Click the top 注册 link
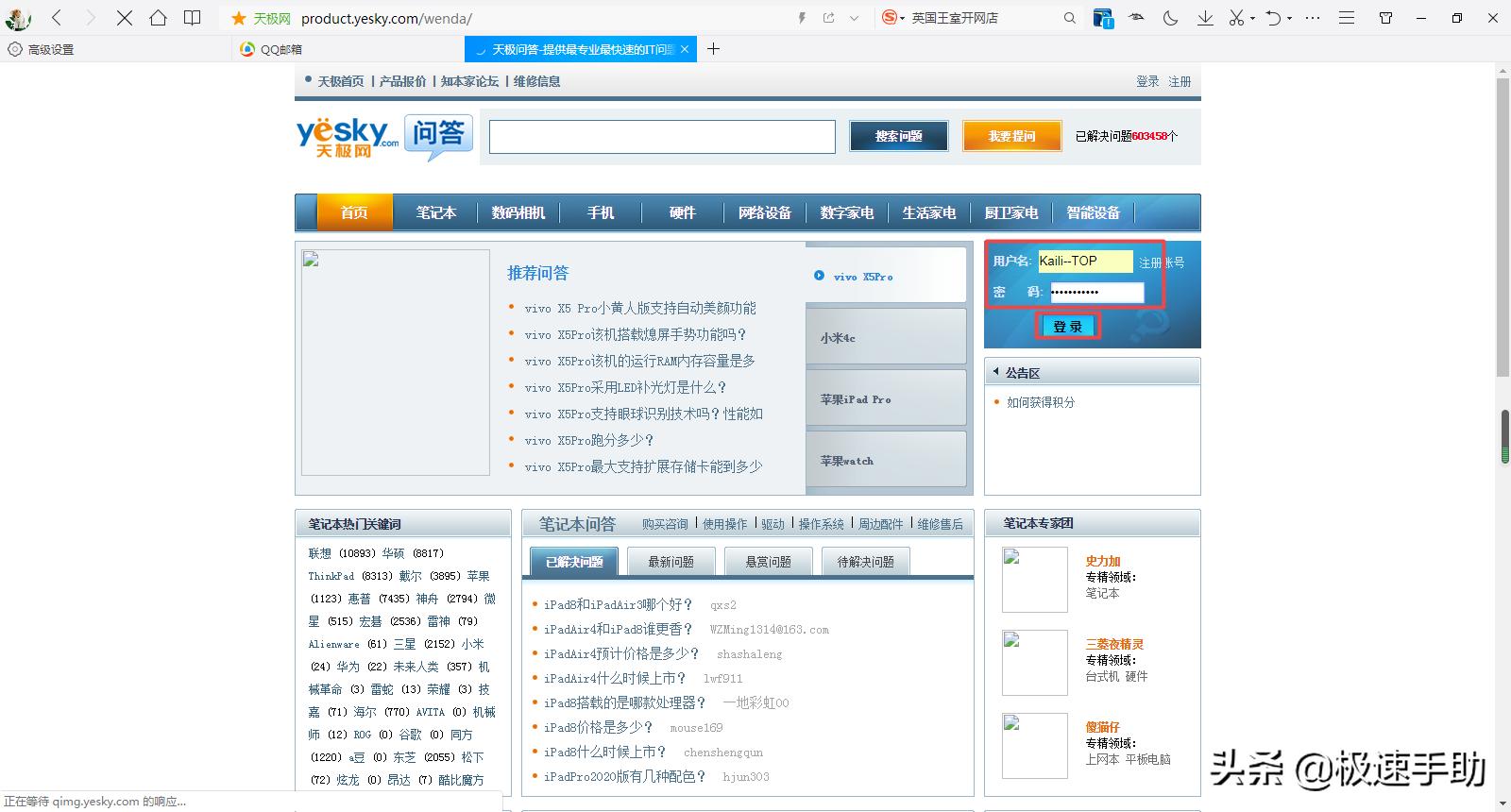 click(x=1180, y=81)
